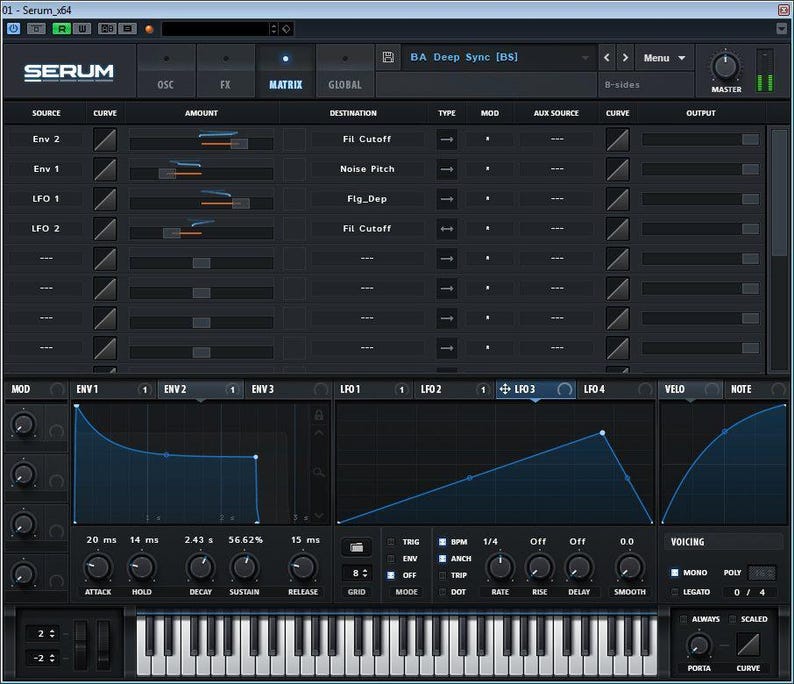Open the preset name dropdown BA Deep Sync
794x684 pixels.
coord(499,57)
